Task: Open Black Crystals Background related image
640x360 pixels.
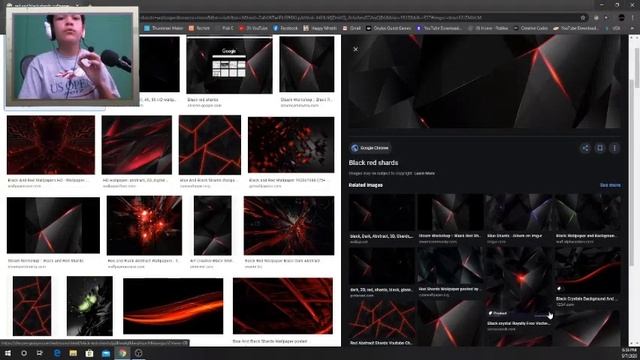Action: (588, 271)
